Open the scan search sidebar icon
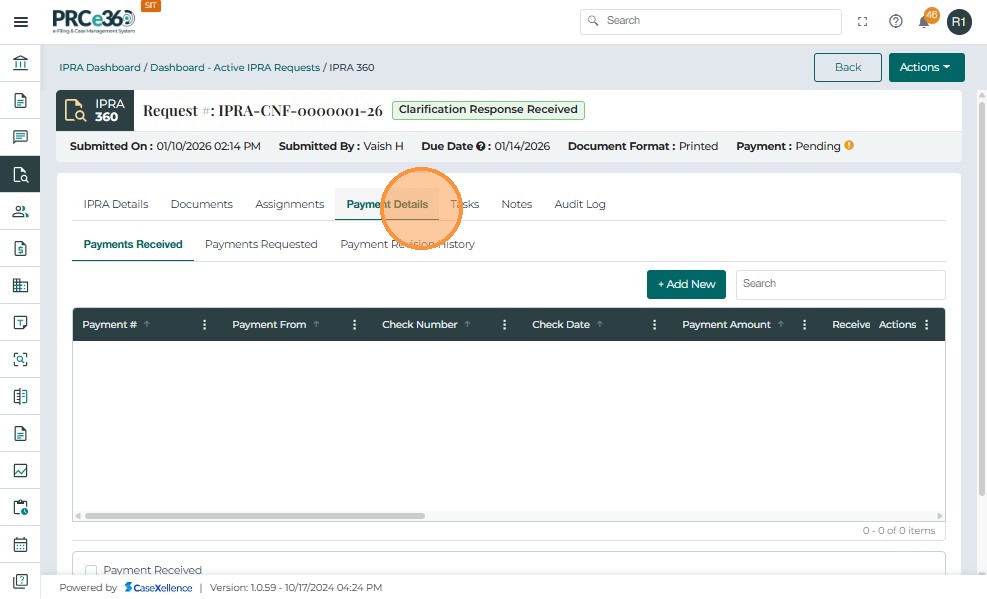This screenshot has width=987, height=599. pyautogui.click(x=20, y=359)
